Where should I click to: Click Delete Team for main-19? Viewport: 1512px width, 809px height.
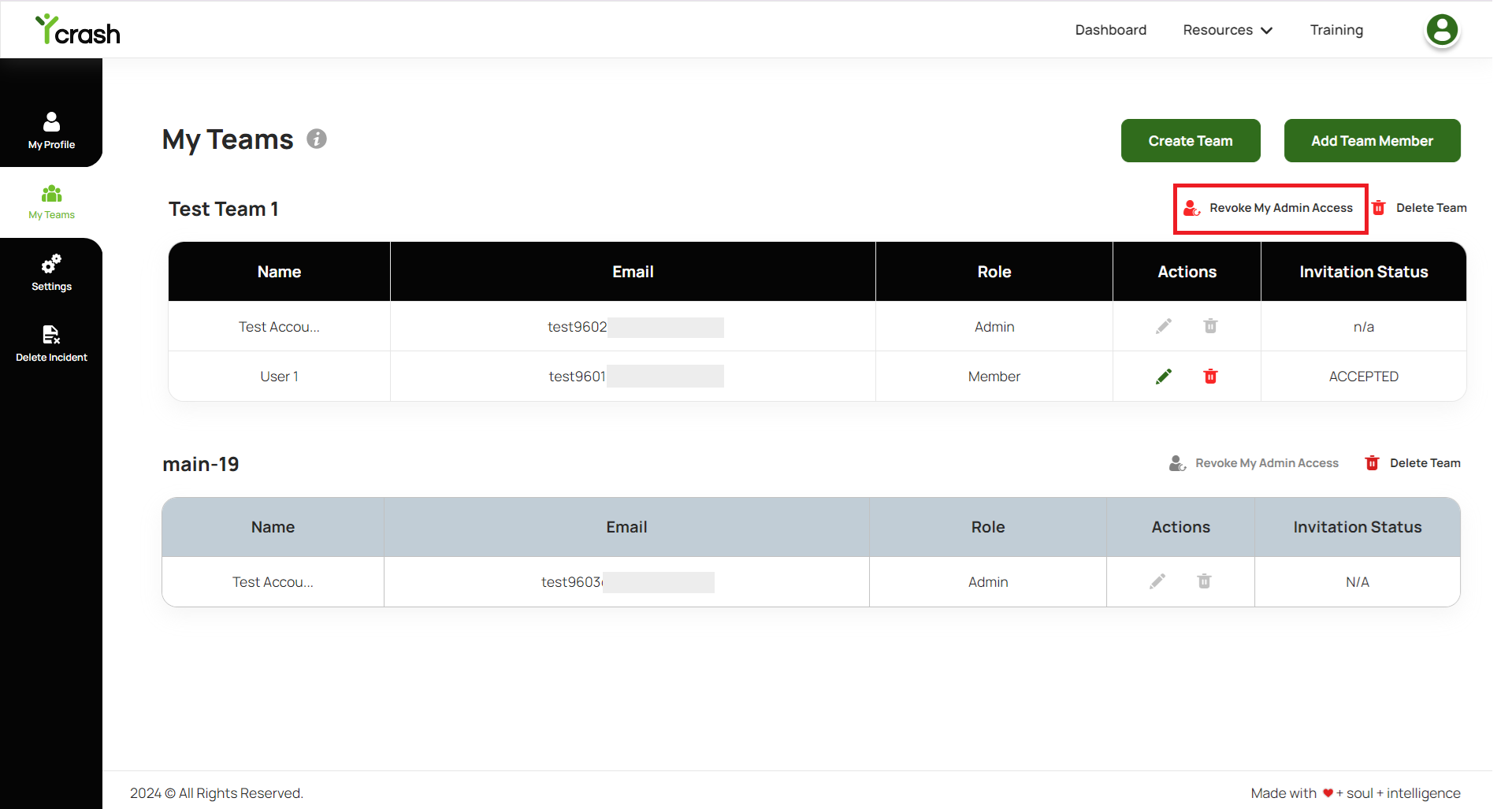[x=1414, y=463]
